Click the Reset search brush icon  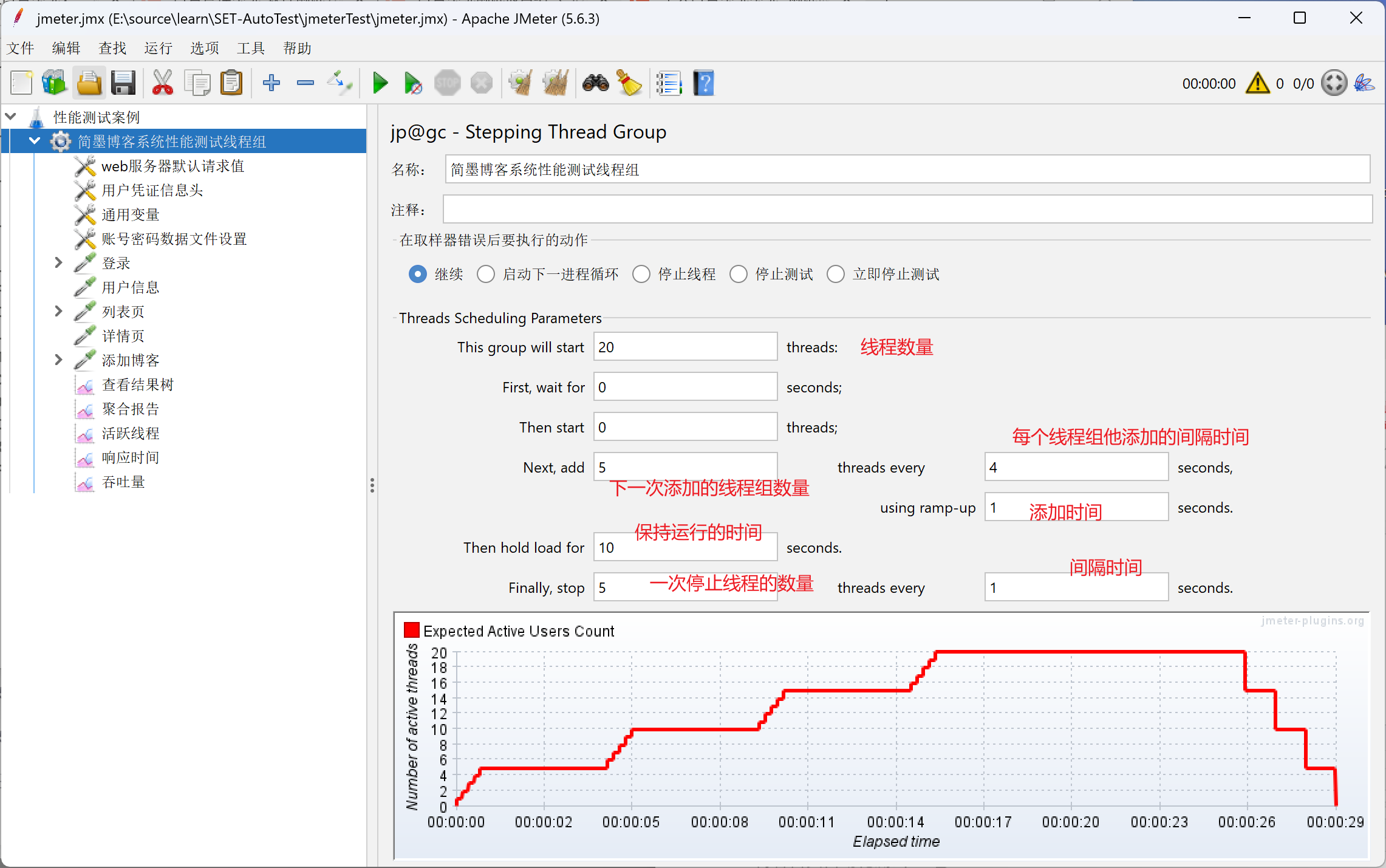pos(629,83)
